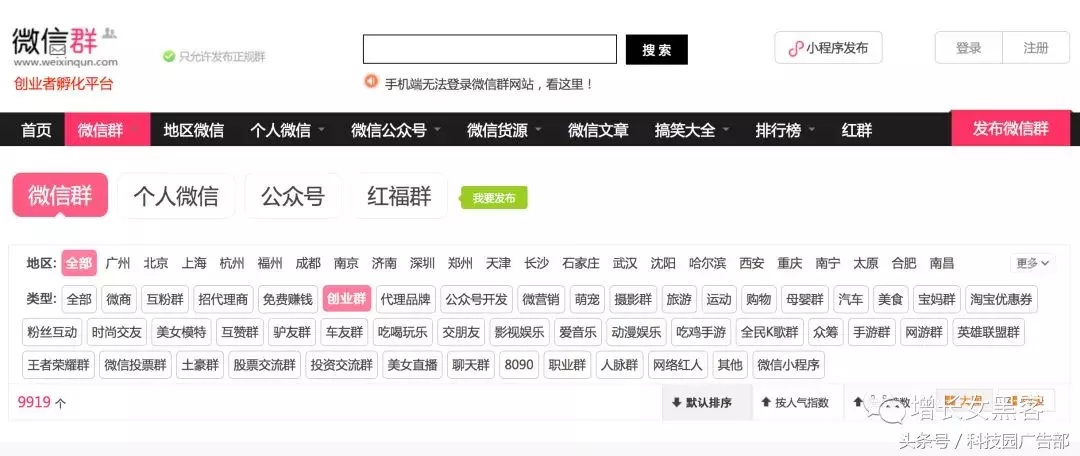Image resolution: width=1080 pixels, height=456 pixels.
Task: Click the 创业者孵化平台 slogan text
Action: click(63, 85)
